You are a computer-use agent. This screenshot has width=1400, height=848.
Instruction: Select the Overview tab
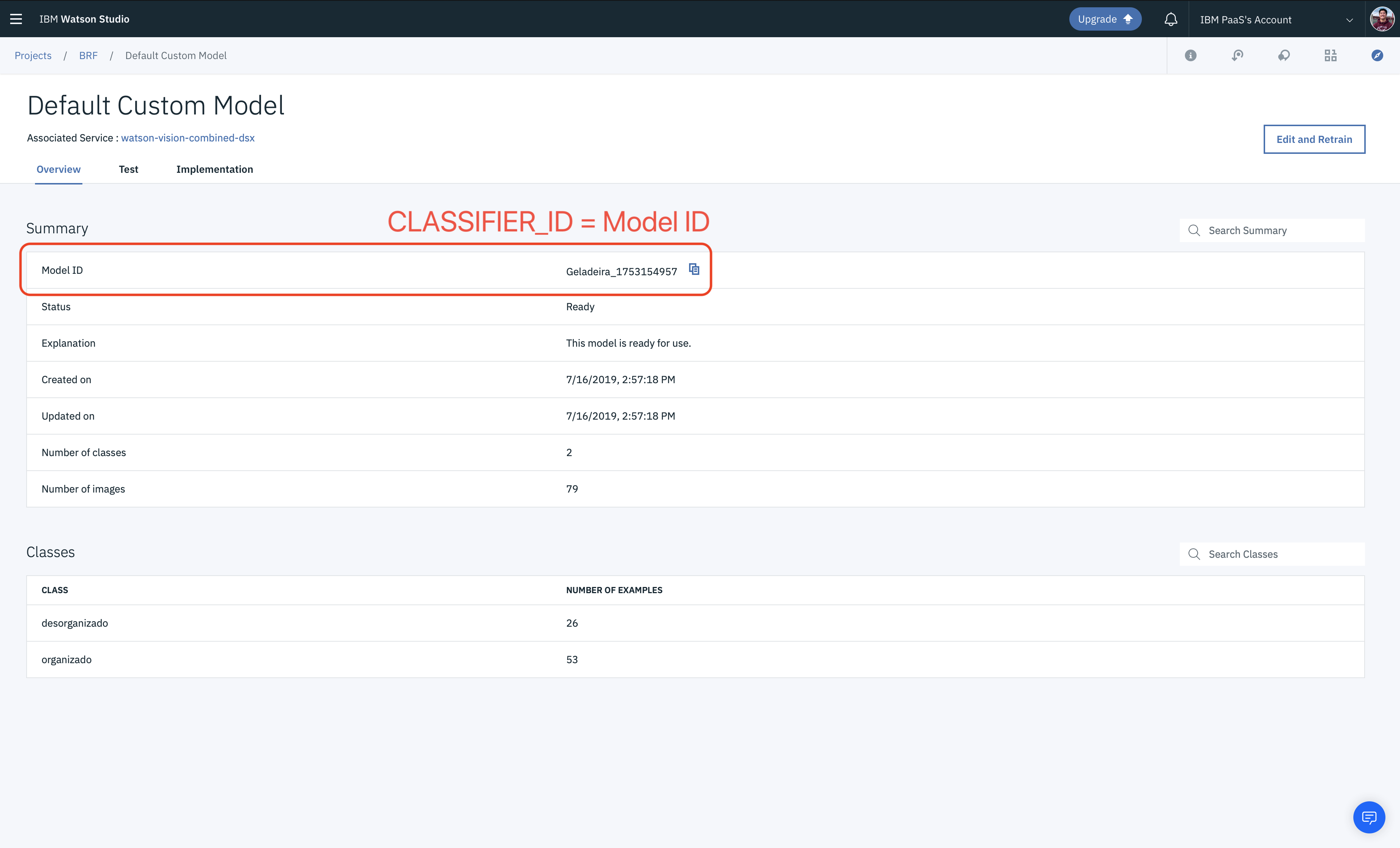click(x=59, y=169)
